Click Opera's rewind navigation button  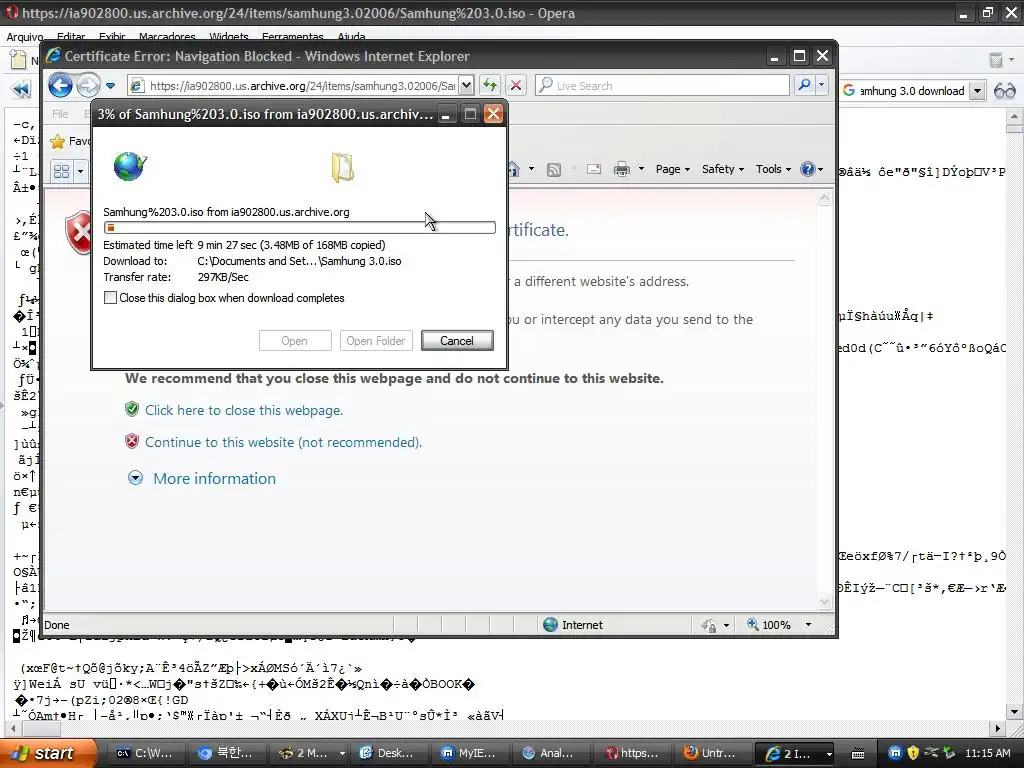point(21,89)
